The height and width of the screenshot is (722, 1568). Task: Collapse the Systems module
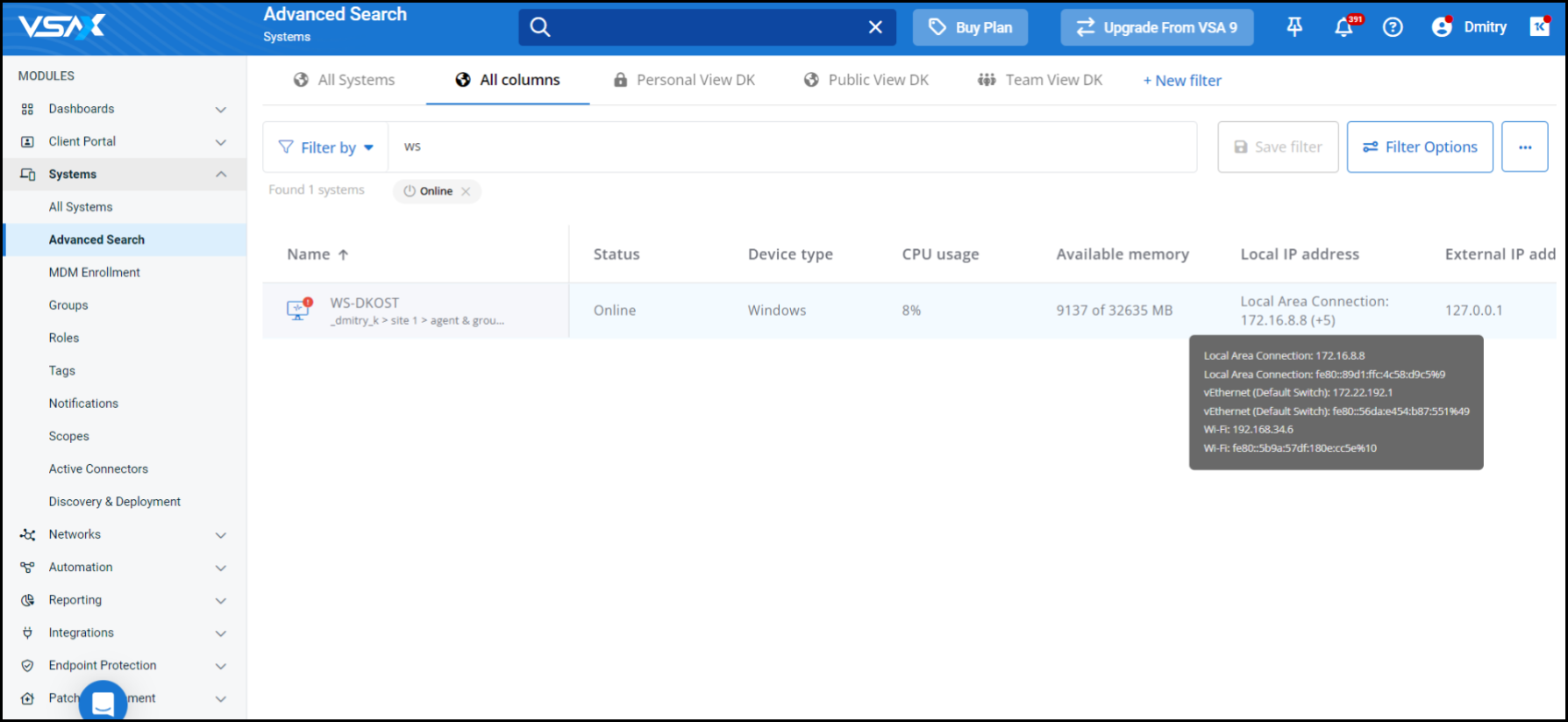(221, 175)
